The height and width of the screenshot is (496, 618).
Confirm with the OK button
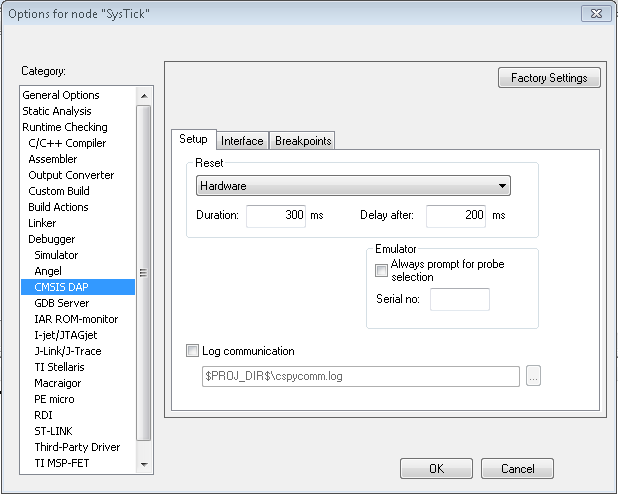[x=436, y=469]
